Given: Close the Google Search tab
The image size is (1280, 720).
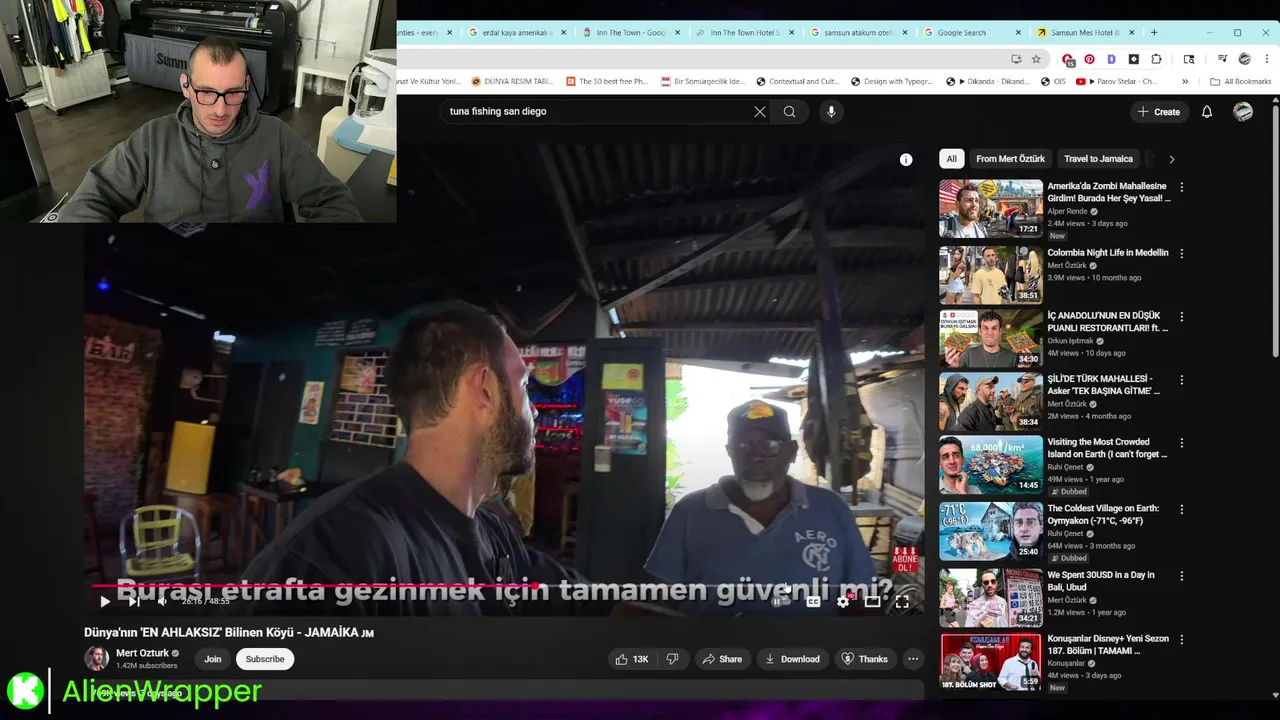Looking at the screenshot, I should tap(1019, 32).
